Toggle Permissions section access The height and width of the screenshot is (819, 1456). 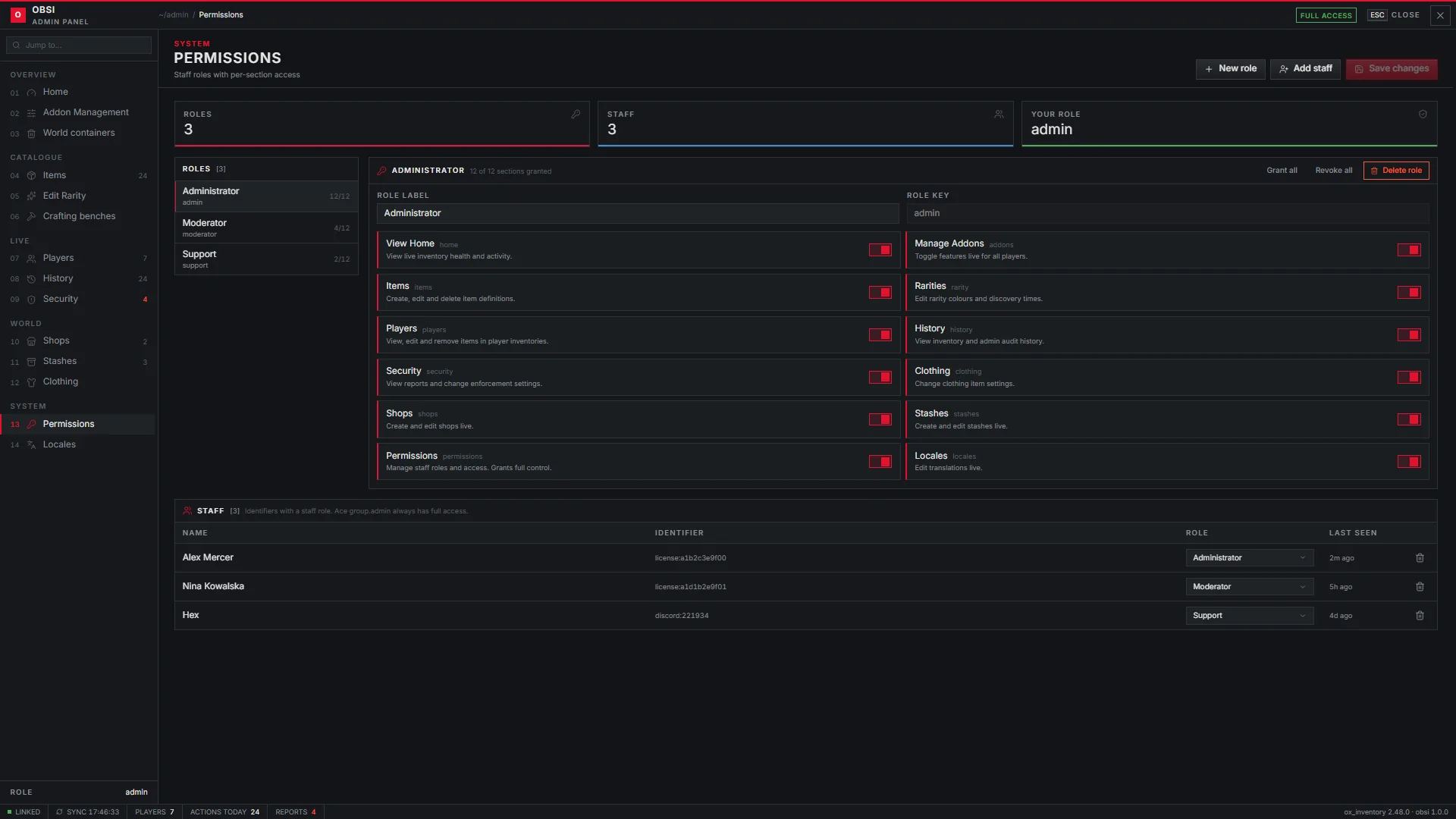(880, 462)
